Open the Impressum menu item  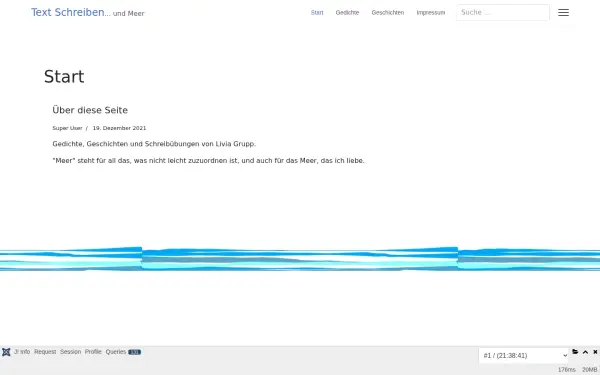[431, 13]
